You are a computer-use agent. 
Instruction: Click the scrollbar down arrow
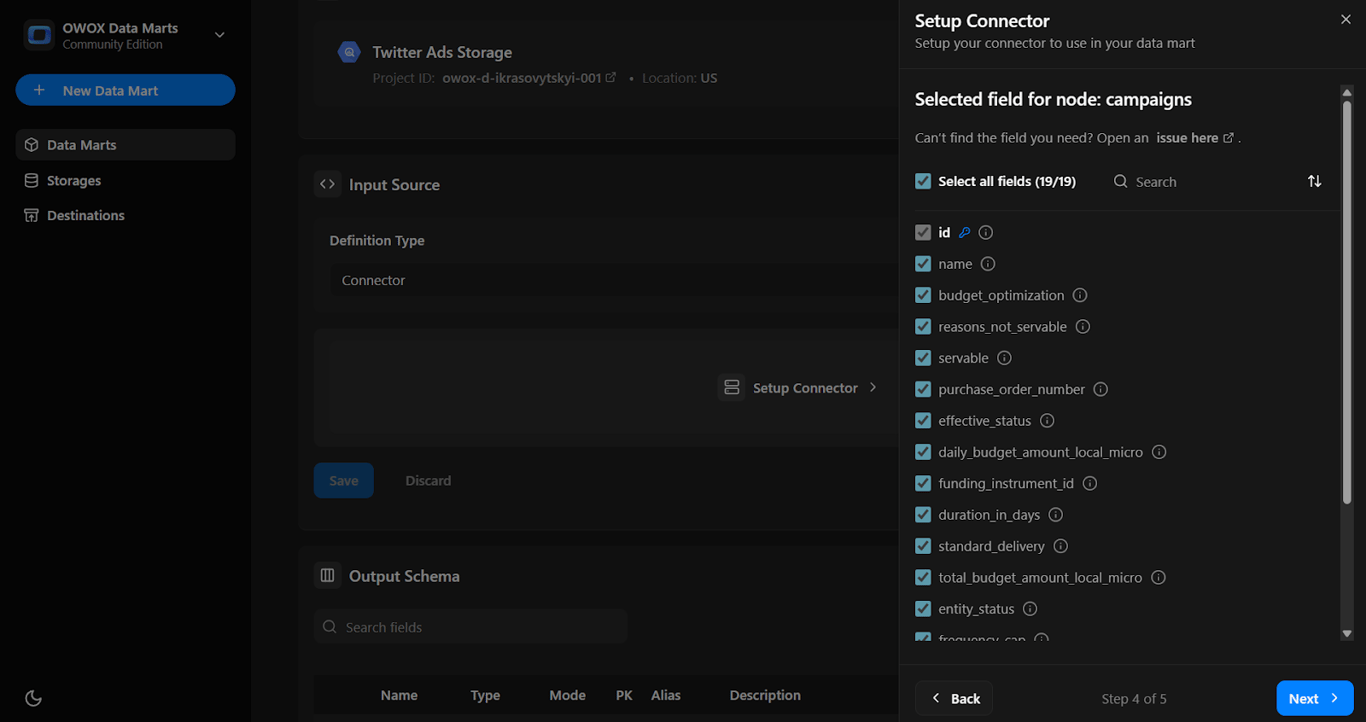1347,633
